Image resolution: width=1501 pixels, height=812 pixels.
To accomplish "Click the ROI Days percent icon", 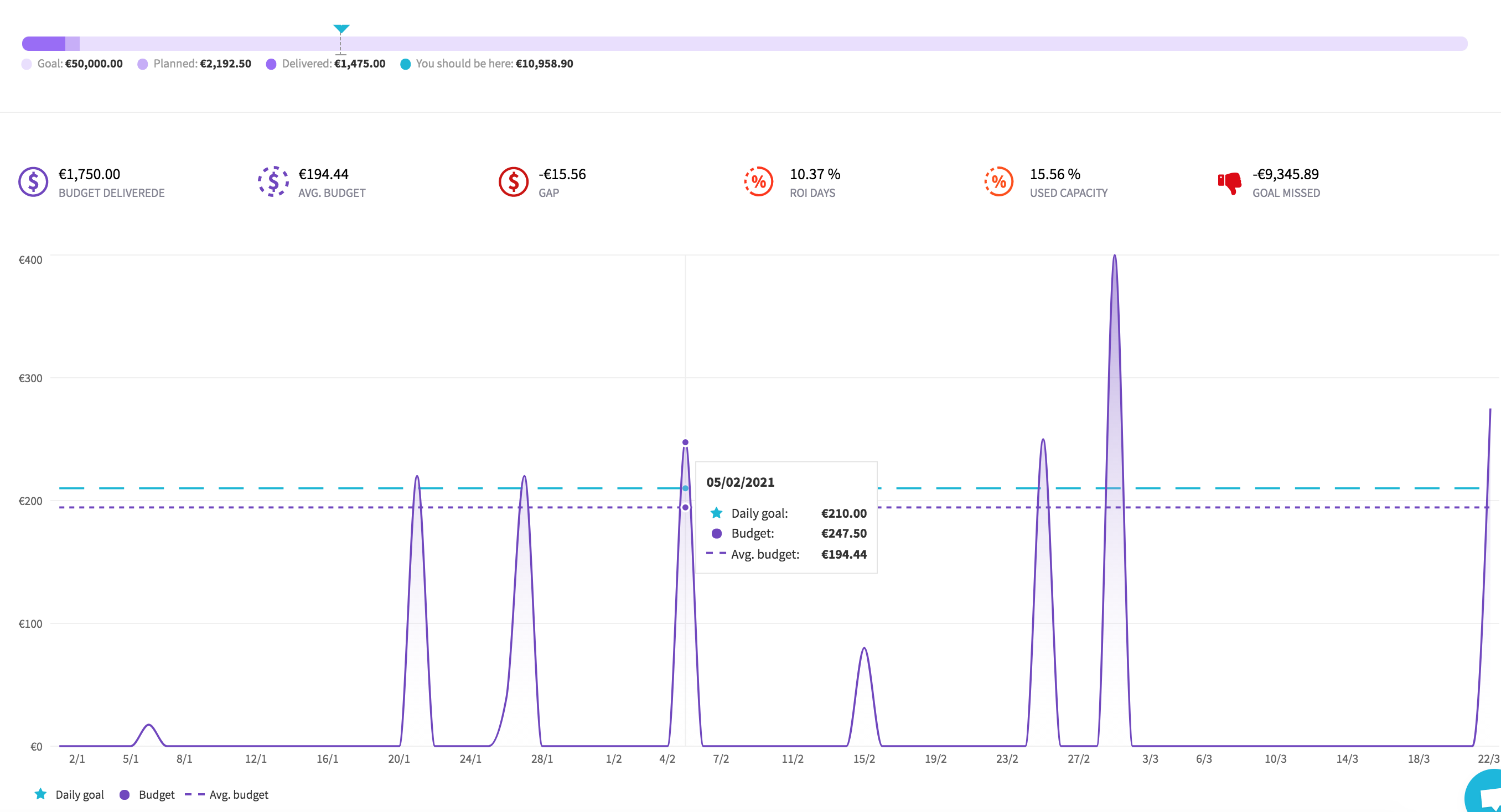I will (759, 182).
